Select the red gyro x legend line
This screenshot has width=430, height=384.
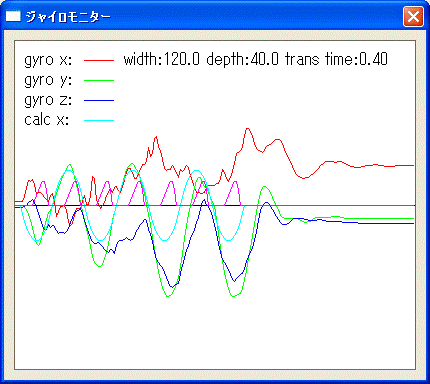point(99,60)
